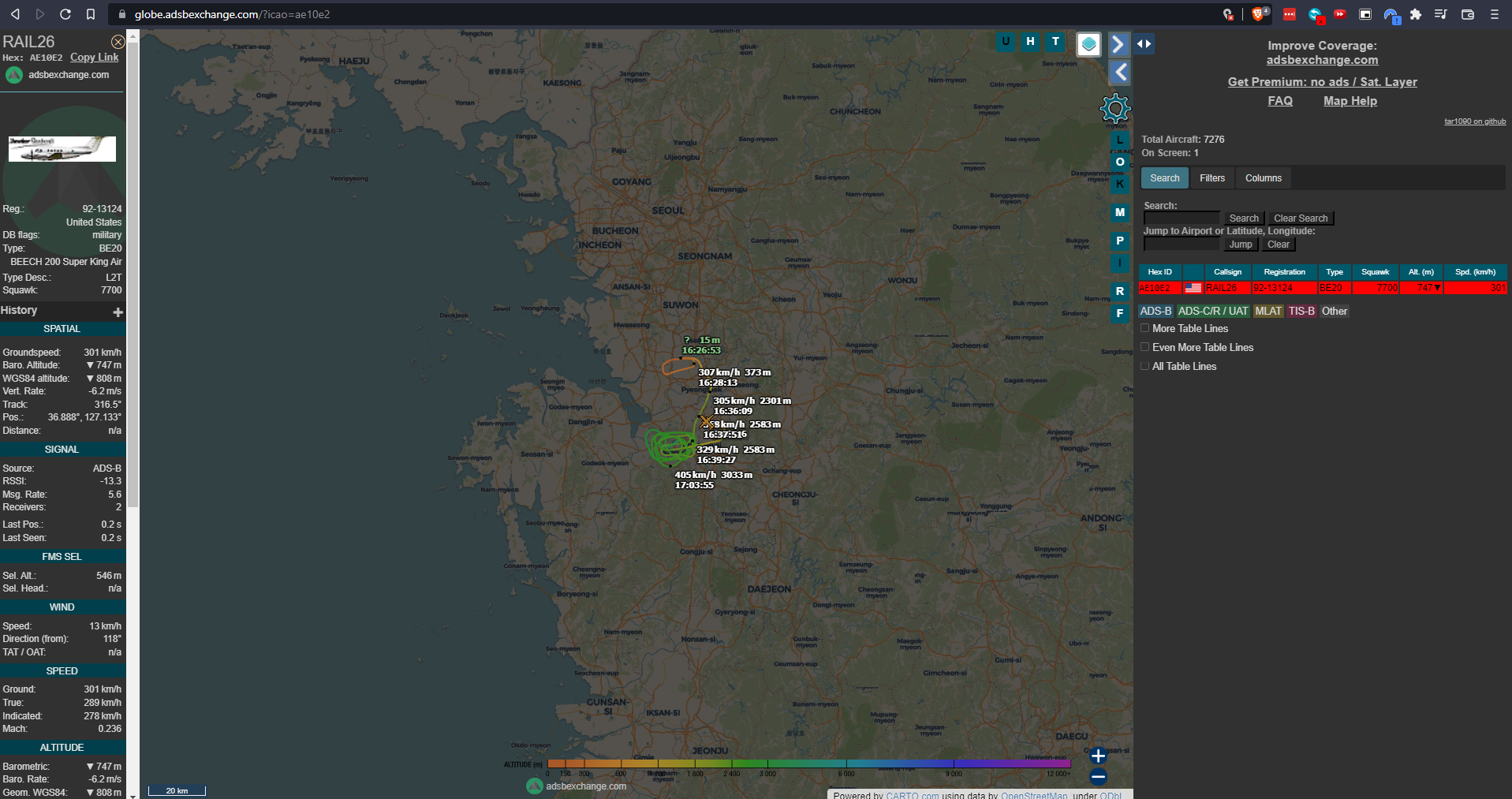The width and height of the screenshot is (1512, 799).
Task: Click the K map option button
Action: click(1120, 184)
